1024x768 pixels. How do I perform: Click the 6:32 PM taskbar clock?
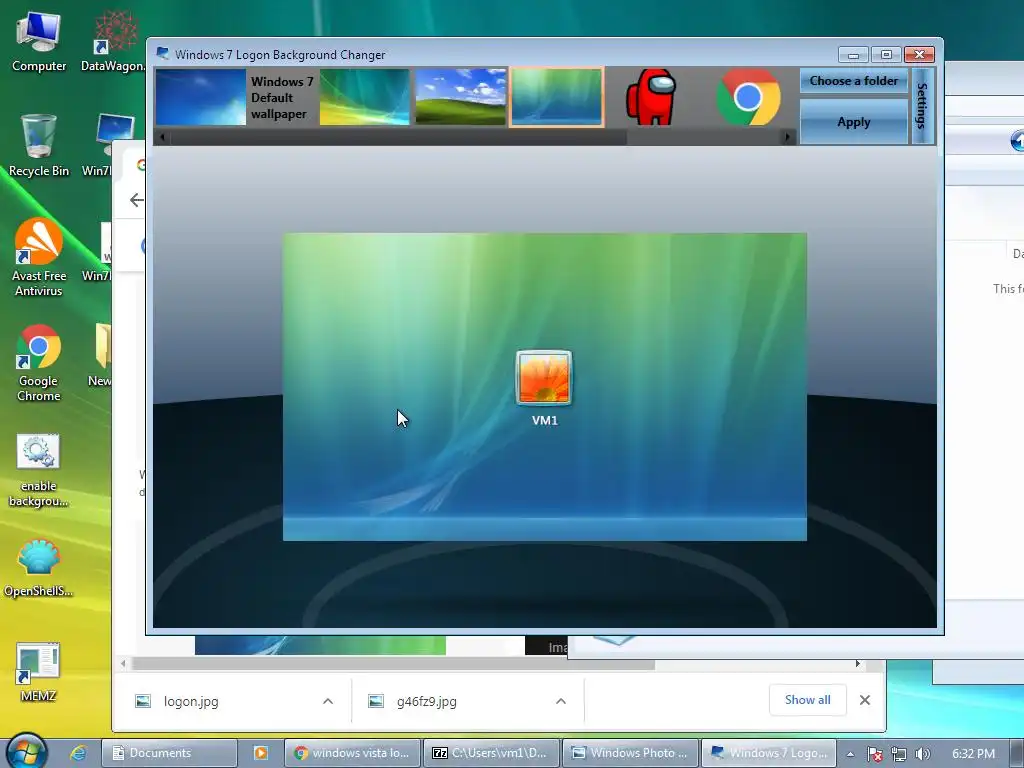point(973,754)
